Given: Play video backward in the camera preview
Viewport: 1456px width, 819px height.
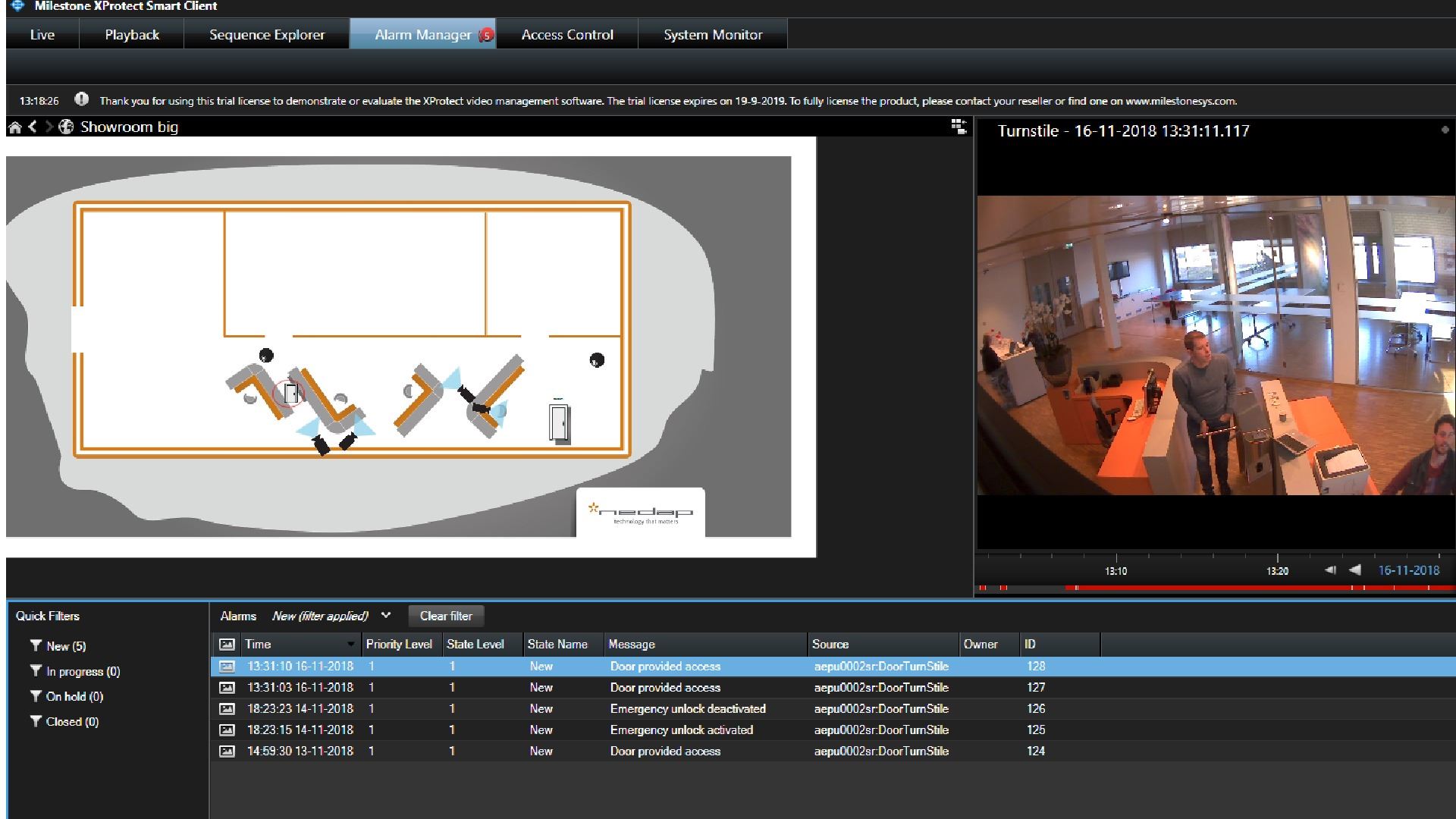Looking at the screenshot, I should coord(1355,570).
